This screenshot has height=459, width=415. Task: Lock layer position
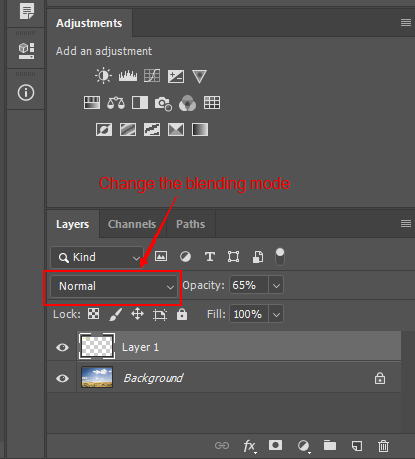pos(137,314)
